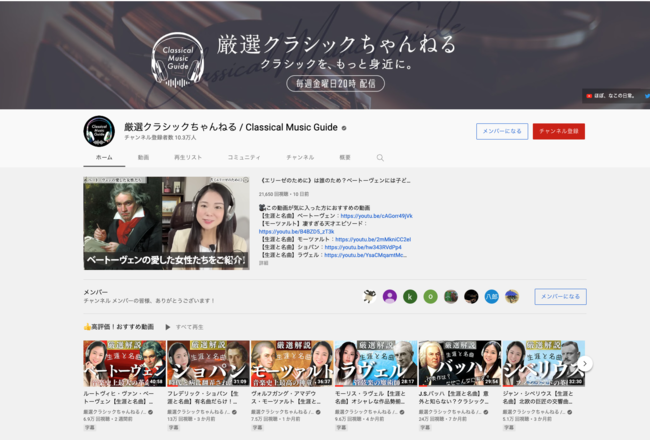Expand the featured video description 詳細
The height and width of the screenshot is (440, 650).
(264, 263)
